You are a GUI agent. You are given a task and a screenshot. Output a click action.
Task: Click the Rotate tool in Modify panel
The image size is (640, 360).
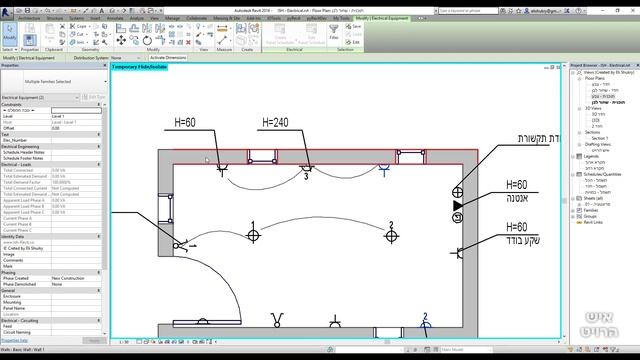(x=147, y=40)
